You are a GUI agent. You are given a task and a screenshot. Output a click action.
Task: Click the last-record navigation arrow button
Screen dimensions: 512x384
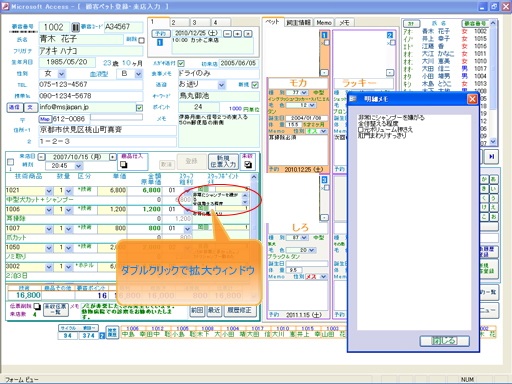tap(492, 157)
